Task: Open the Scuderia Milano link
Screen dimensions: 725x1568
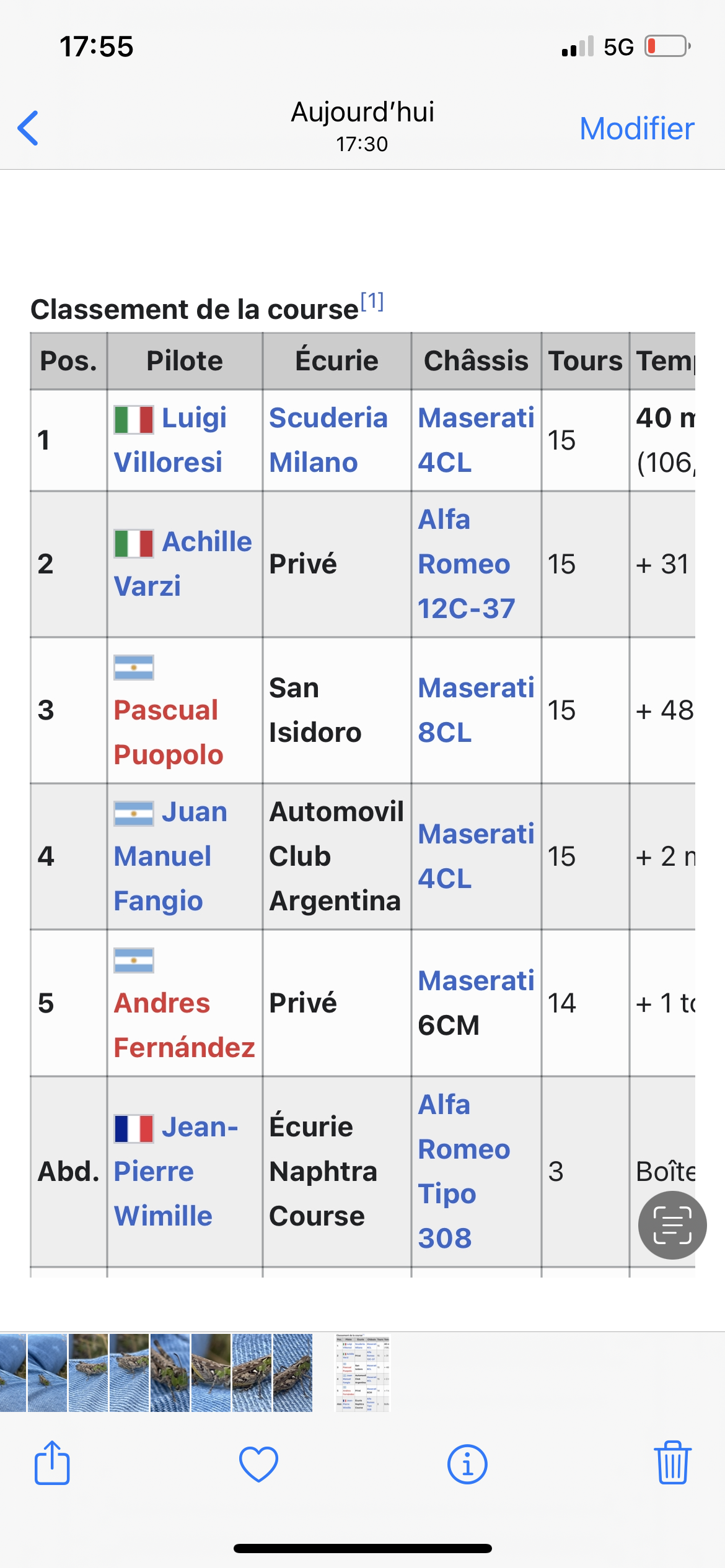Action: click(328, 440)
